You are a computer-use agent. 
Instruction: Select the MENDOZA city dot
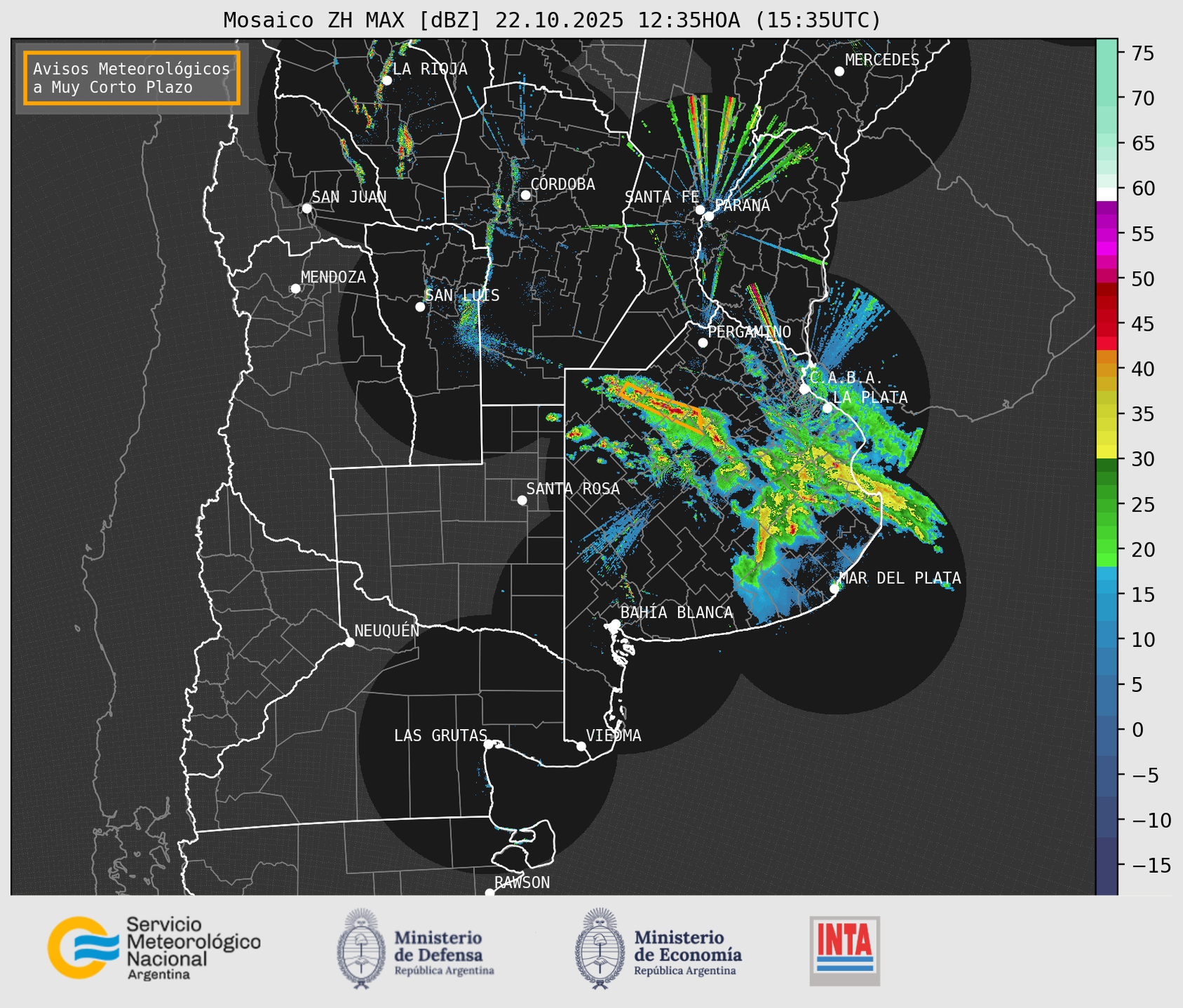point(295,289)
